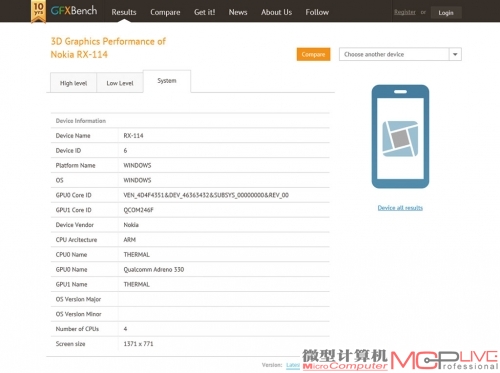Click the Device ID value 6
This screenshot has height=373, width=500.
pos(125,151)
